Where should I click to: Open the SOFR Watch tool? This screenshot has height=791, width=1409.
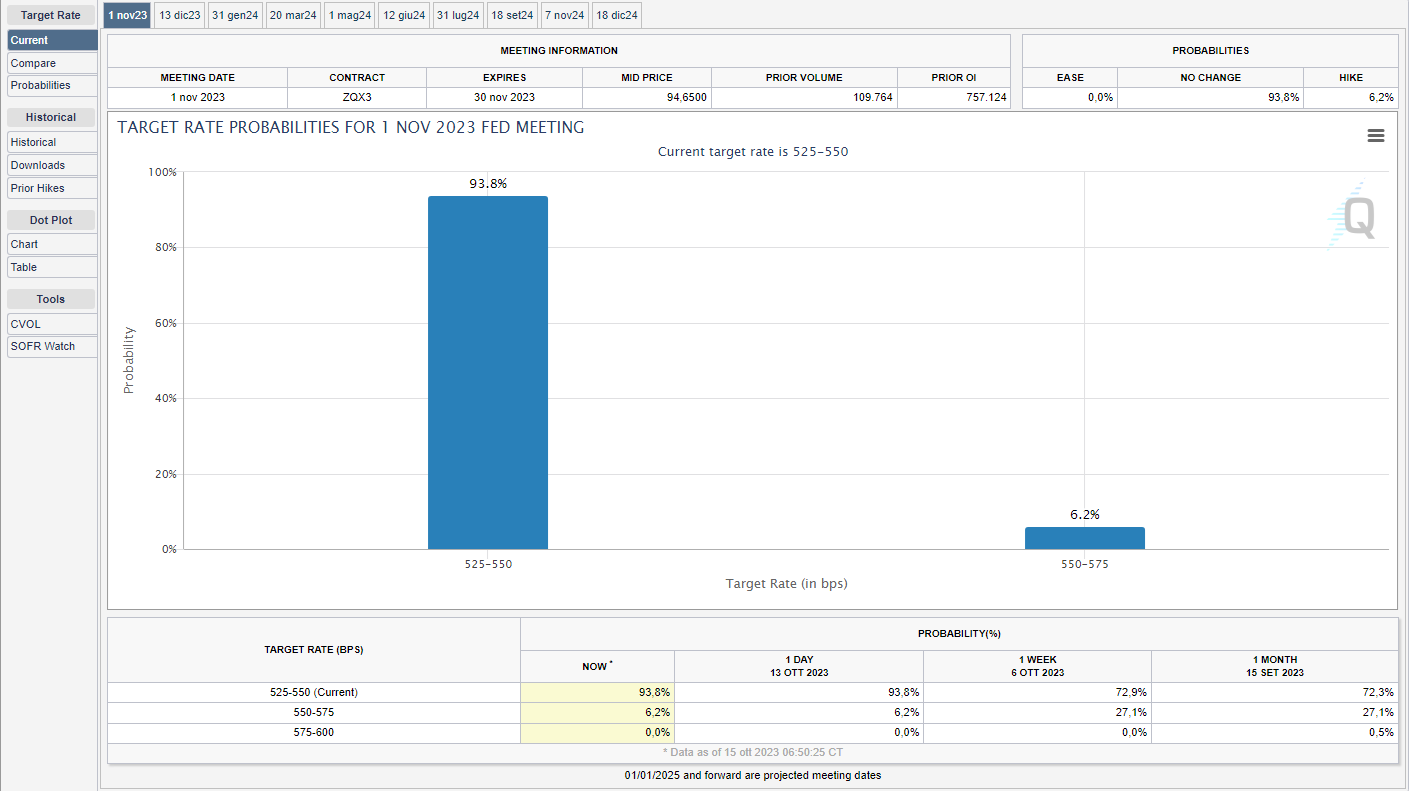[52, 346]
